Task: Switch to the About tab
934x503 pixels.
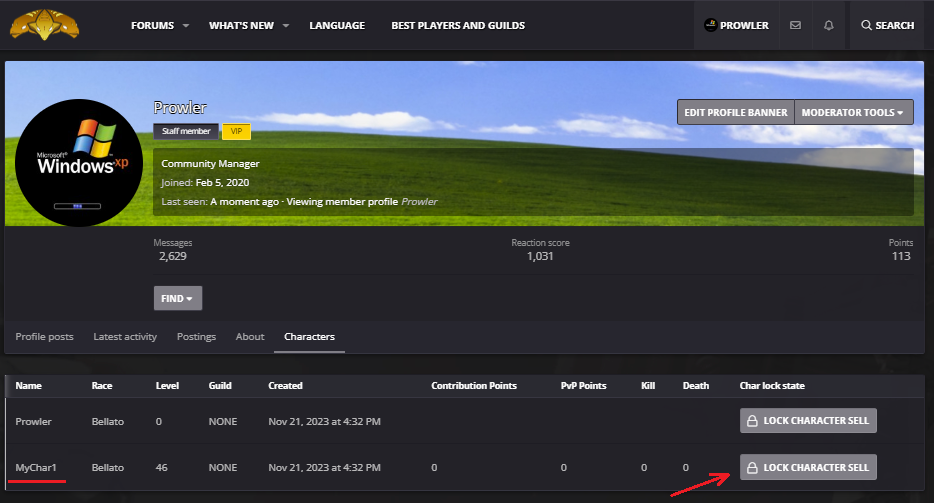Action: point(250,337)
